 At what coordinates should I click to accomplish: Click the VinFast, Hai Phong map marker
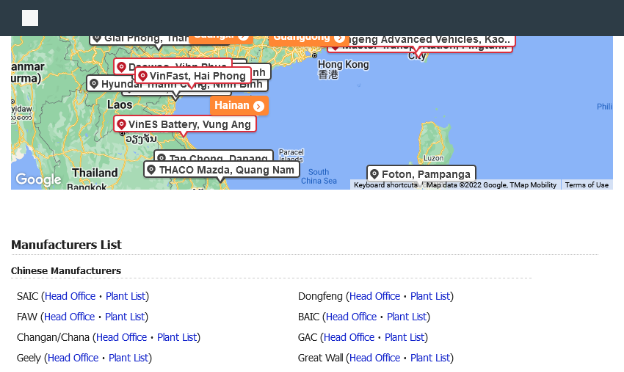(193, 76)
